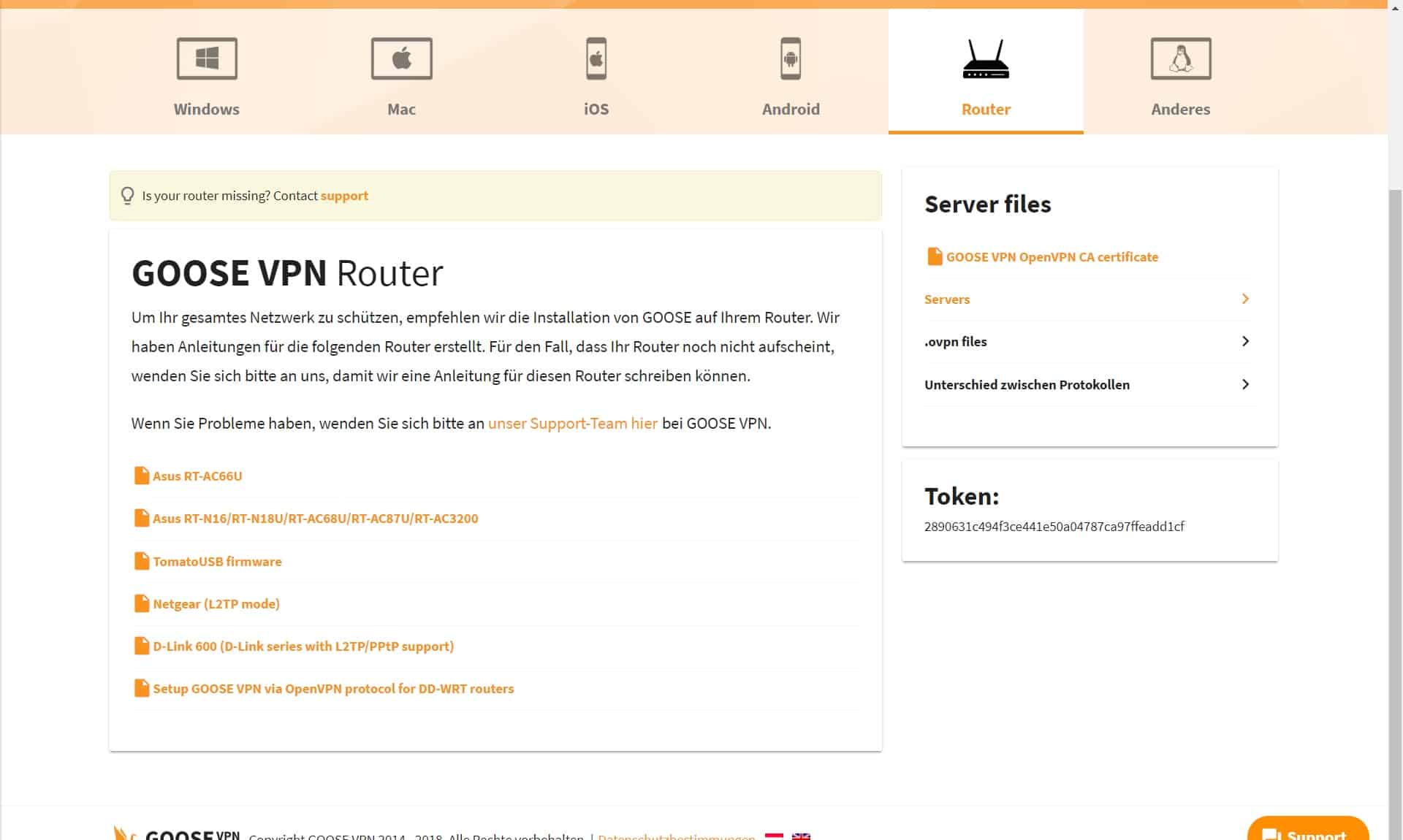This screenshot has height=840, width=1403.
Task: Open the Asus RT-AC66U guide
Action: tap(197, 476)
